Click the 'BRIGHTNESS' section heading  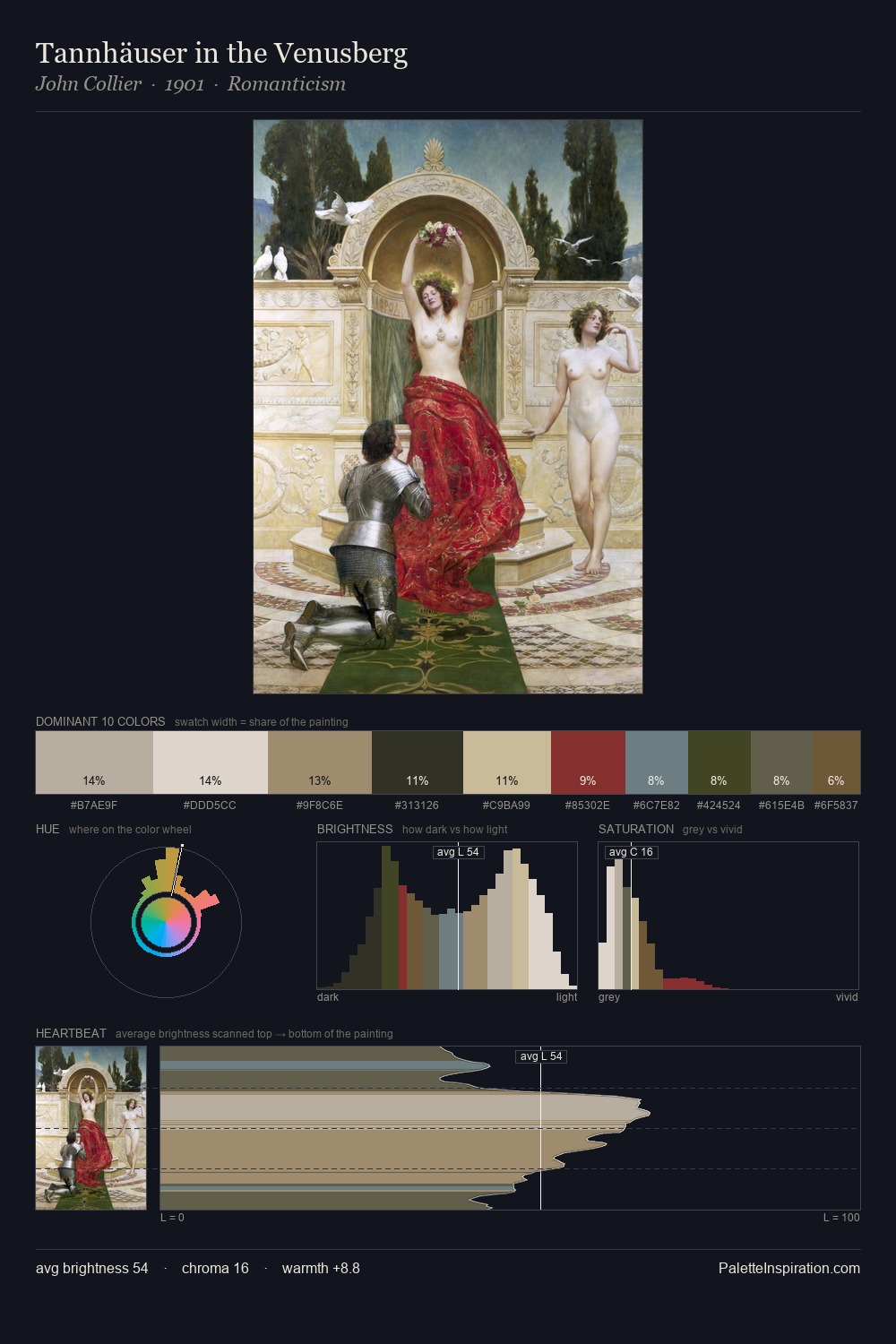point(355,829)
